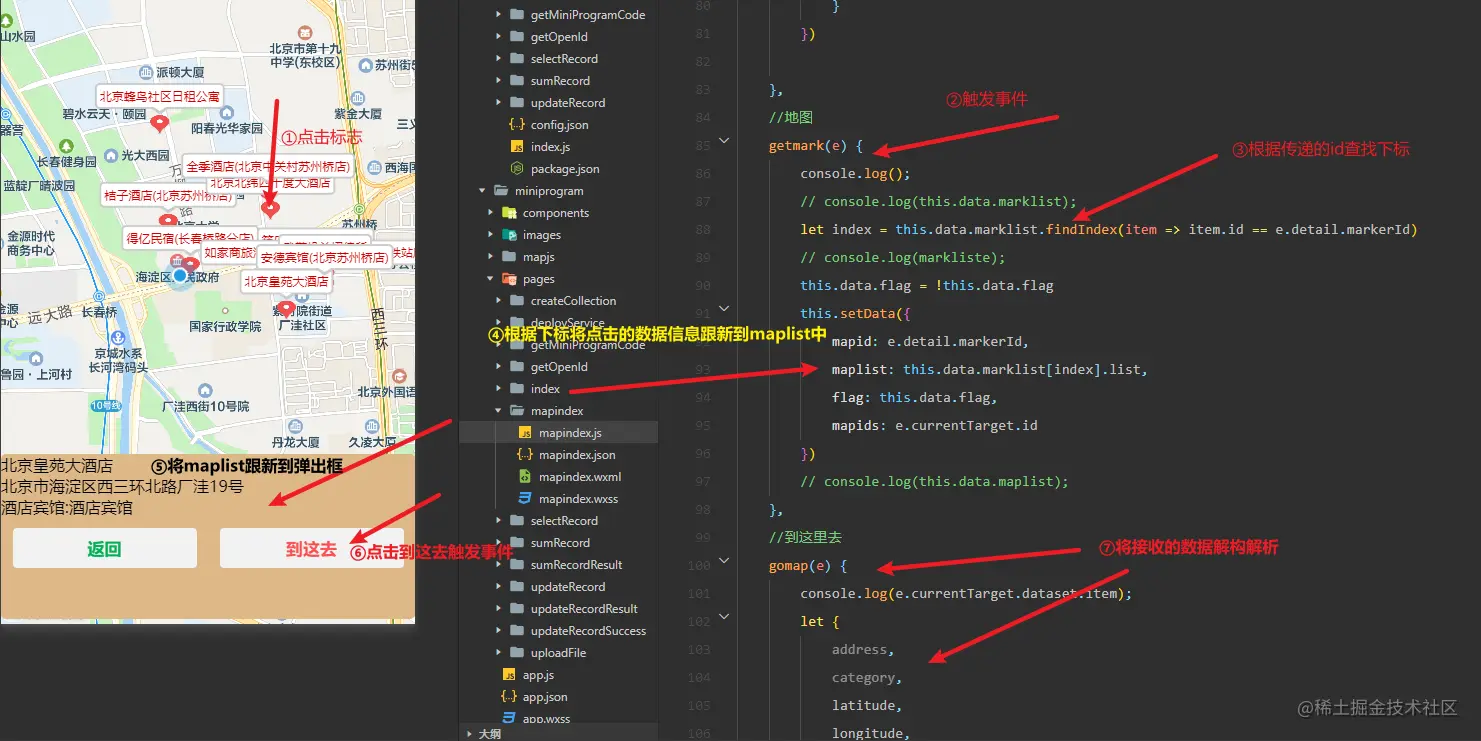Expand the uploadFile folder
1481x741 pixels.
[498, 653]
